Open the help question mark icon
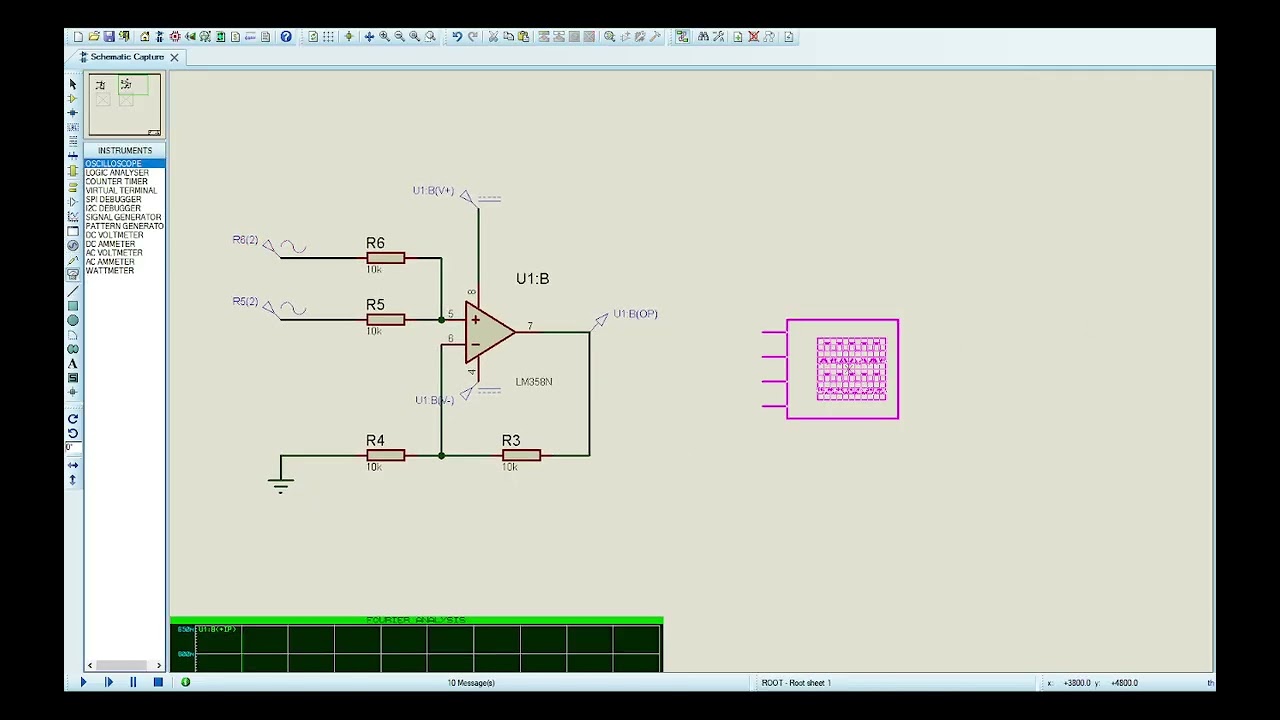The height and width of the screenshot is (720, 1280). point(286,37)
